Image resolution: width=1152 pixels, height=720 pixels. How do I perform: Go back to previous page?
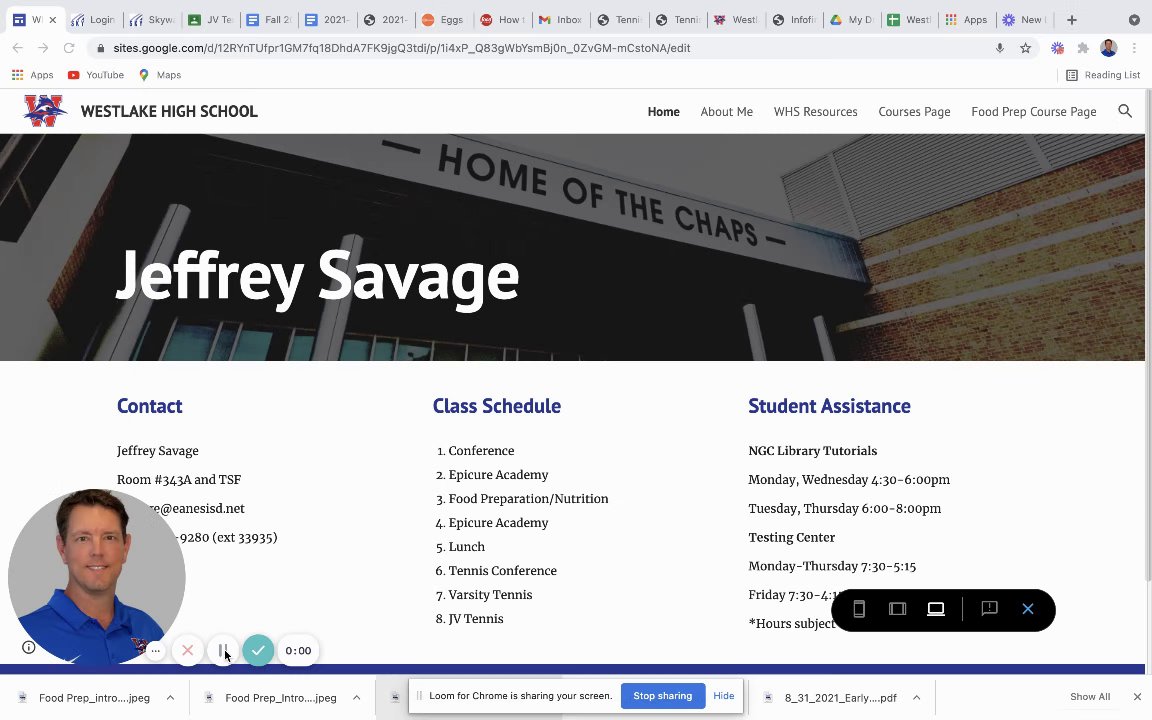point(18,48)
